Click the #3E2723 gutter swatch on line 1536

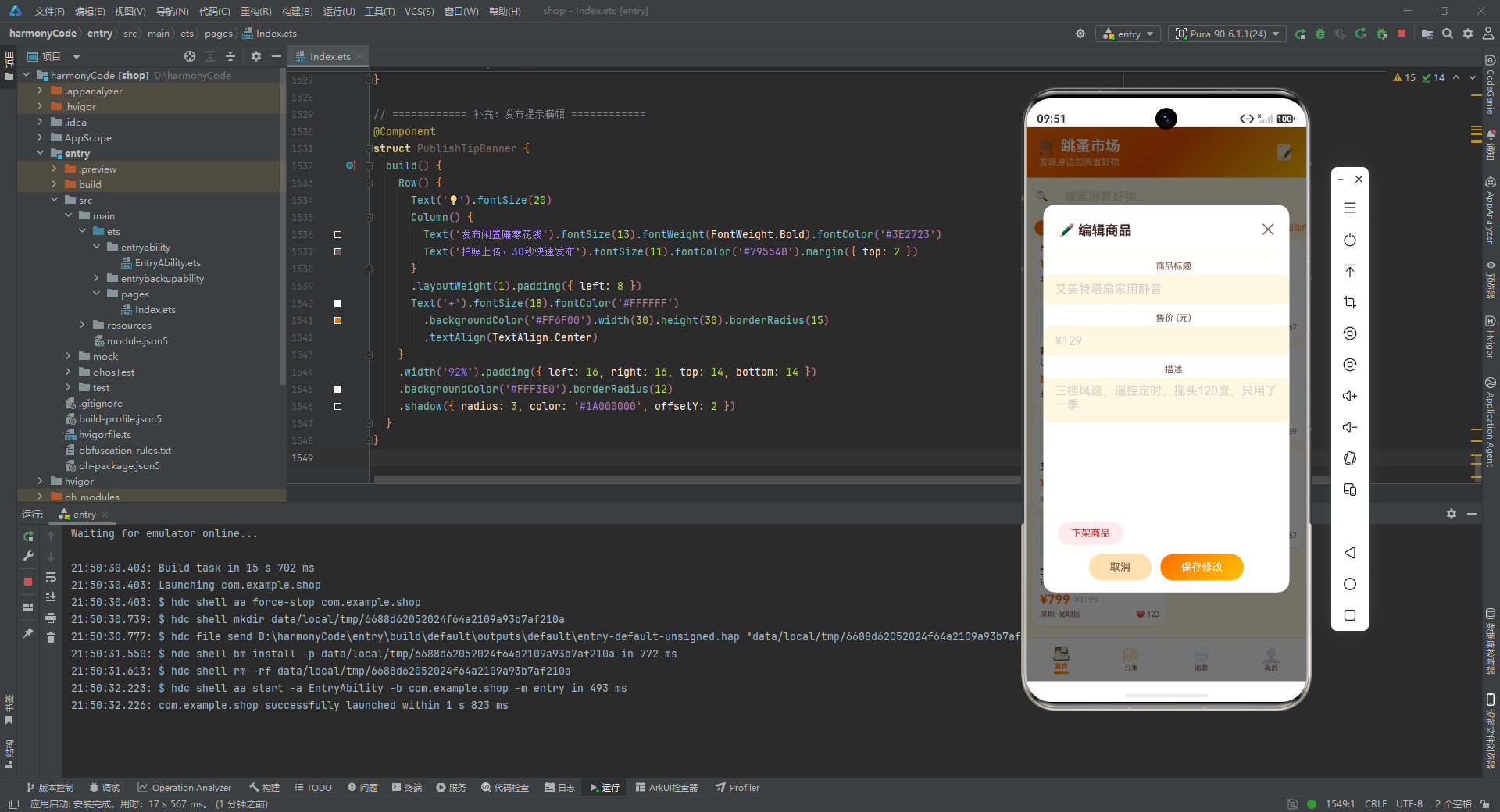pos(337,234)
